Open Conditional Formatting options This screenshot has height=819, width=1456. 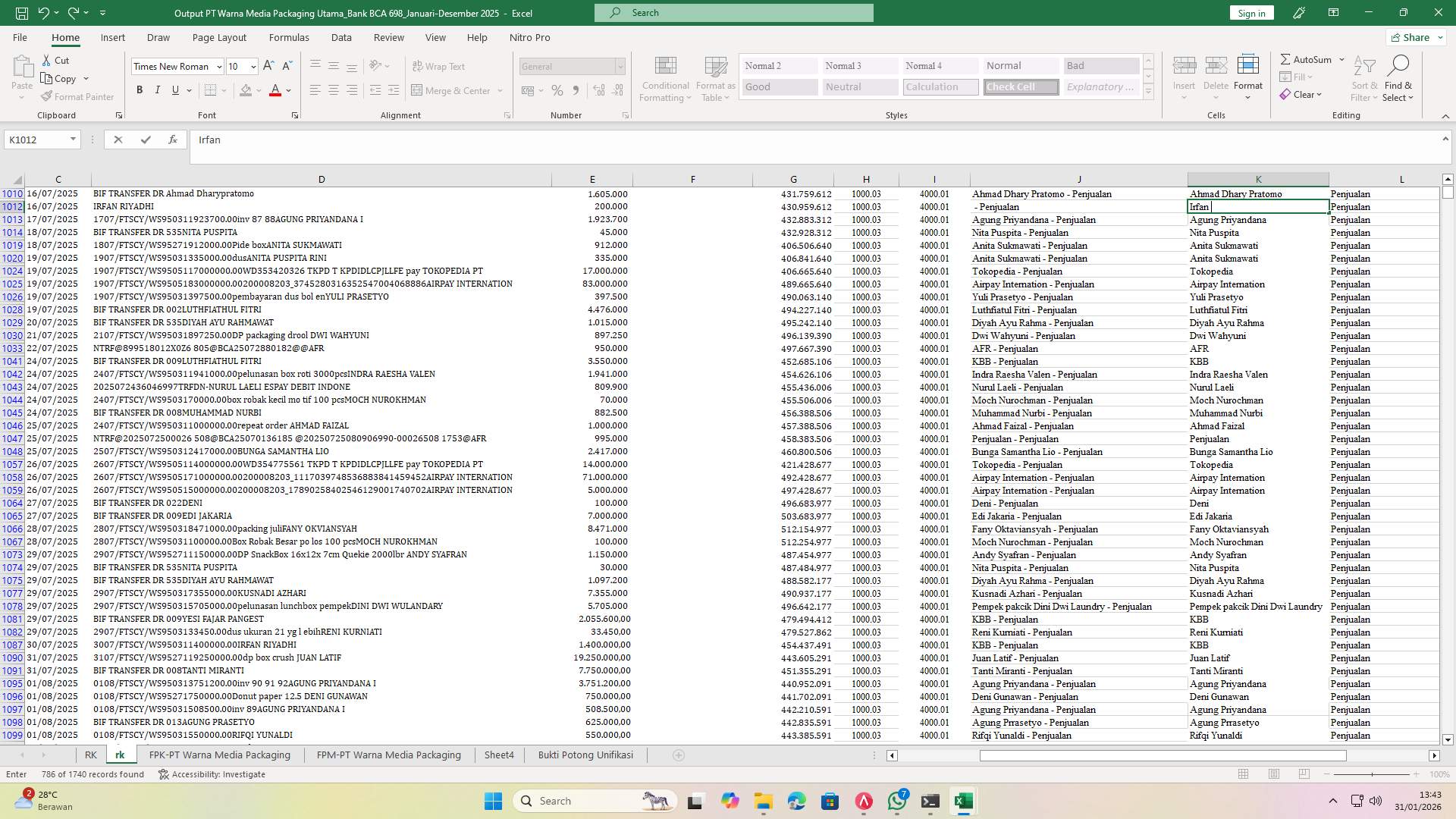[665, 78]
